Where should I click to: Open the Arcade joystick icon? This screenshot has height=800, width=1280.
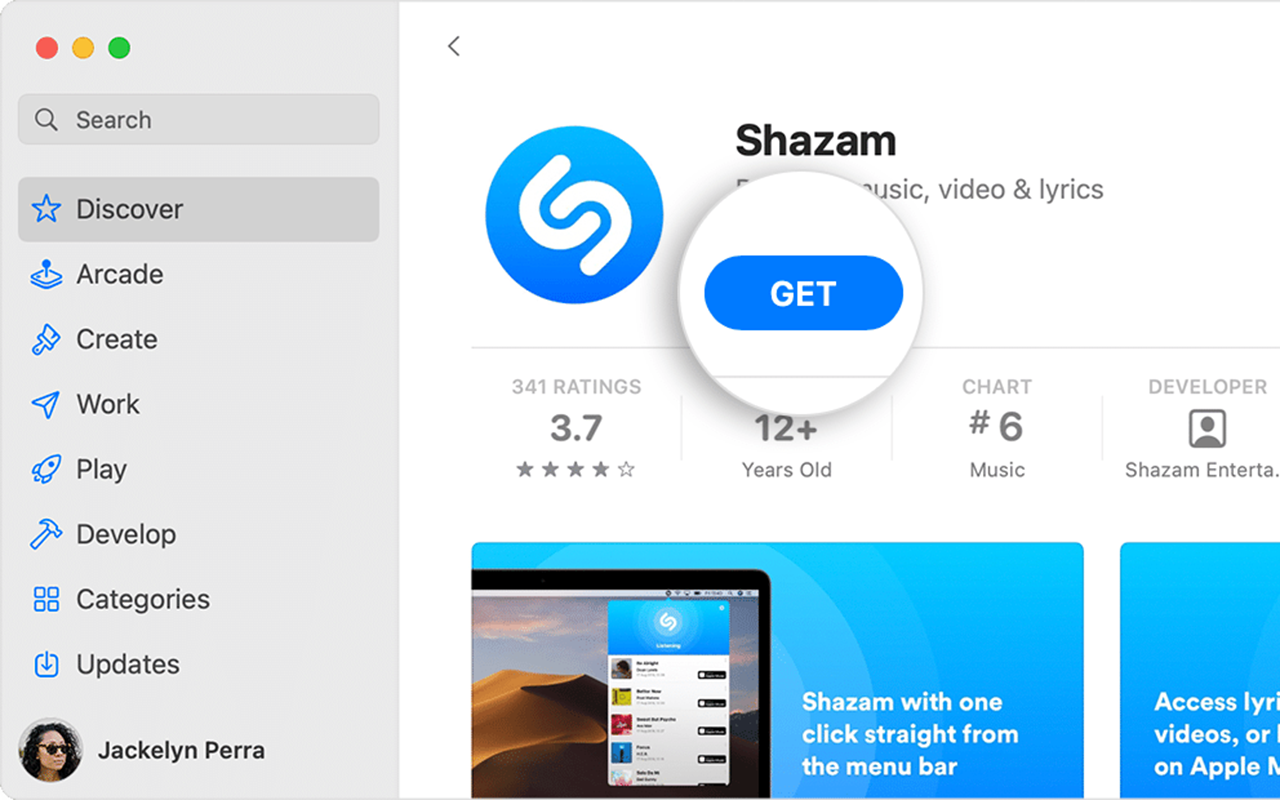pos(46,274)
